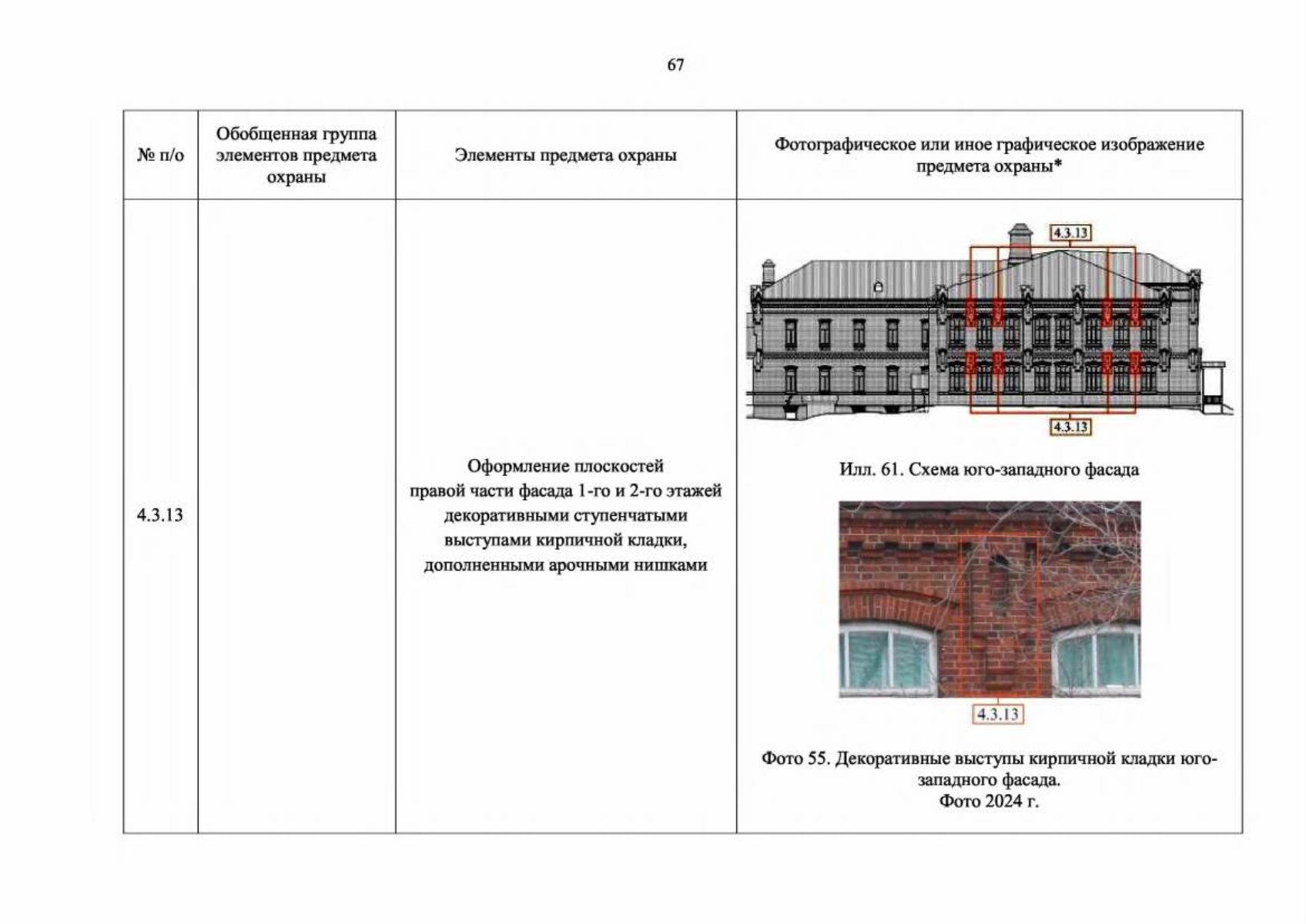Click the 'Обобщенная группа элементов предмета охраны' header
The width and height of the screenshot is (1306, 924).
[x=296, y=155]
